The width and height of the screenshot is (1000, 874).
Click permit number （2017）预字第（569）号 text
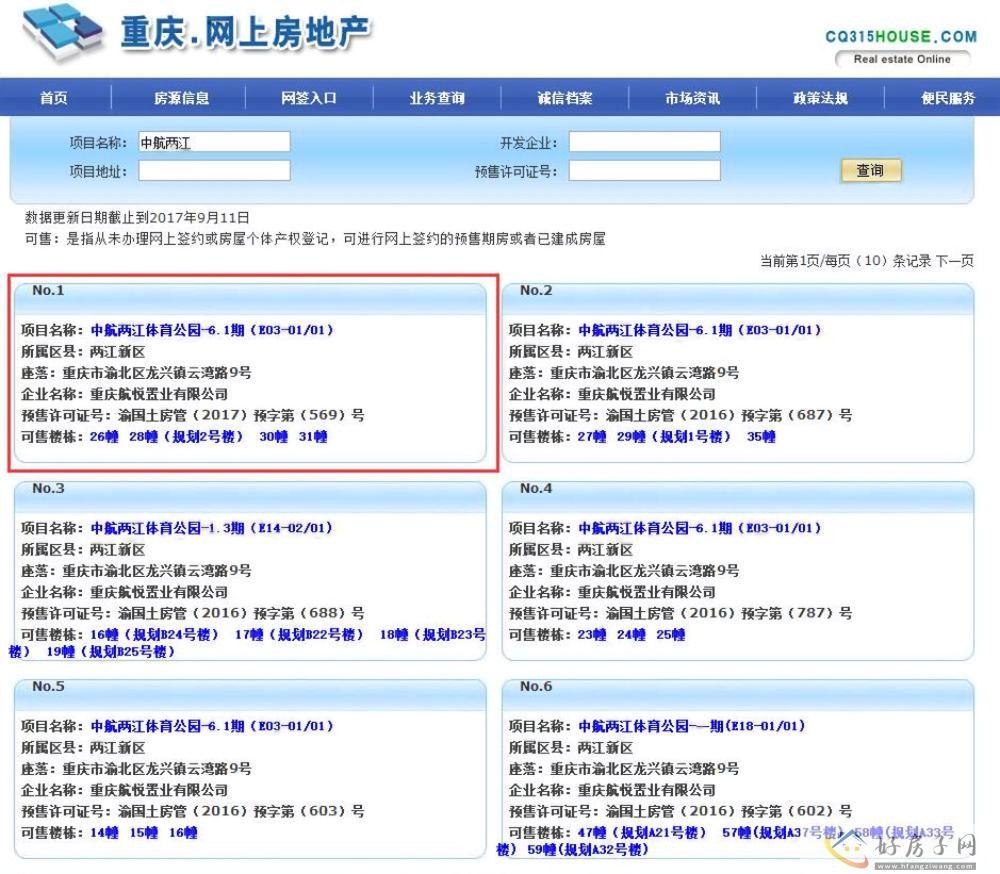click(x=277, y=415)
